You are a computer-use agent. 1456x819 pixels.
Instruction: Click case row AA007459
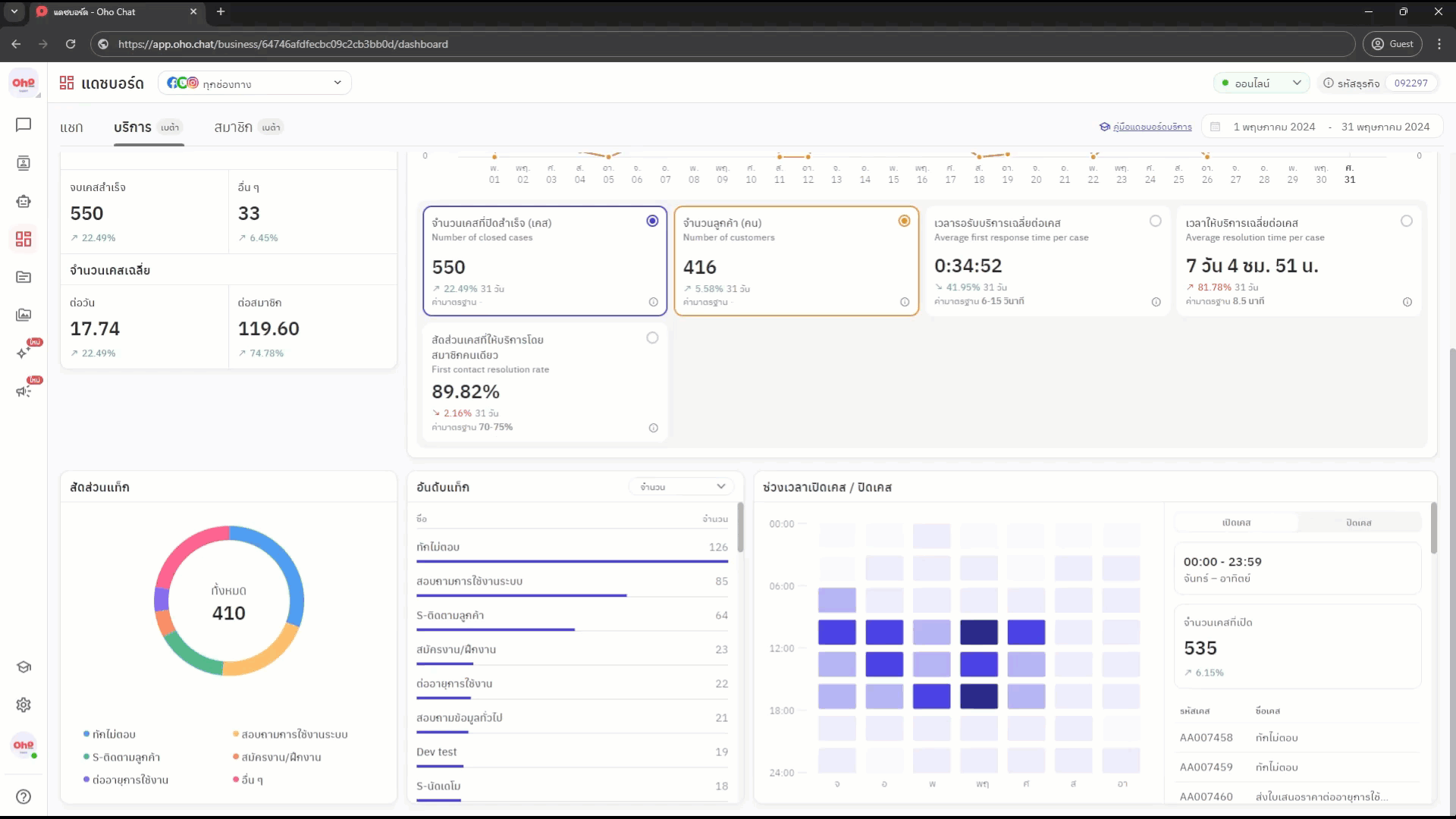click(1298, 767)
